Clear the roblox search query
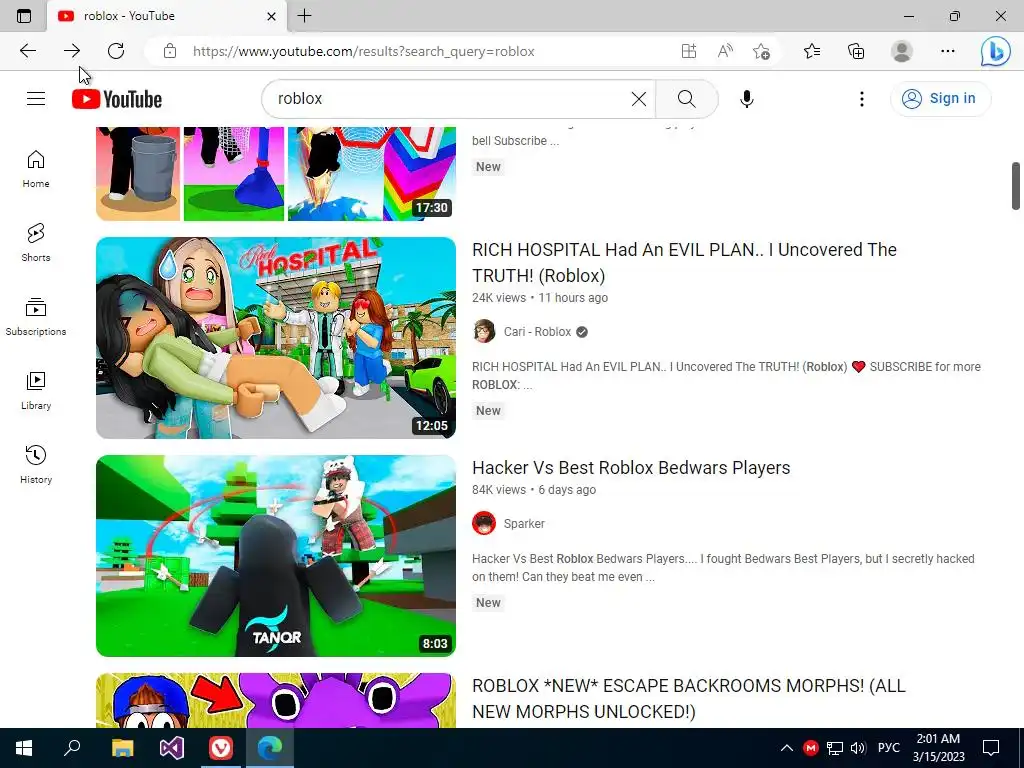 (x=639, y=99)
